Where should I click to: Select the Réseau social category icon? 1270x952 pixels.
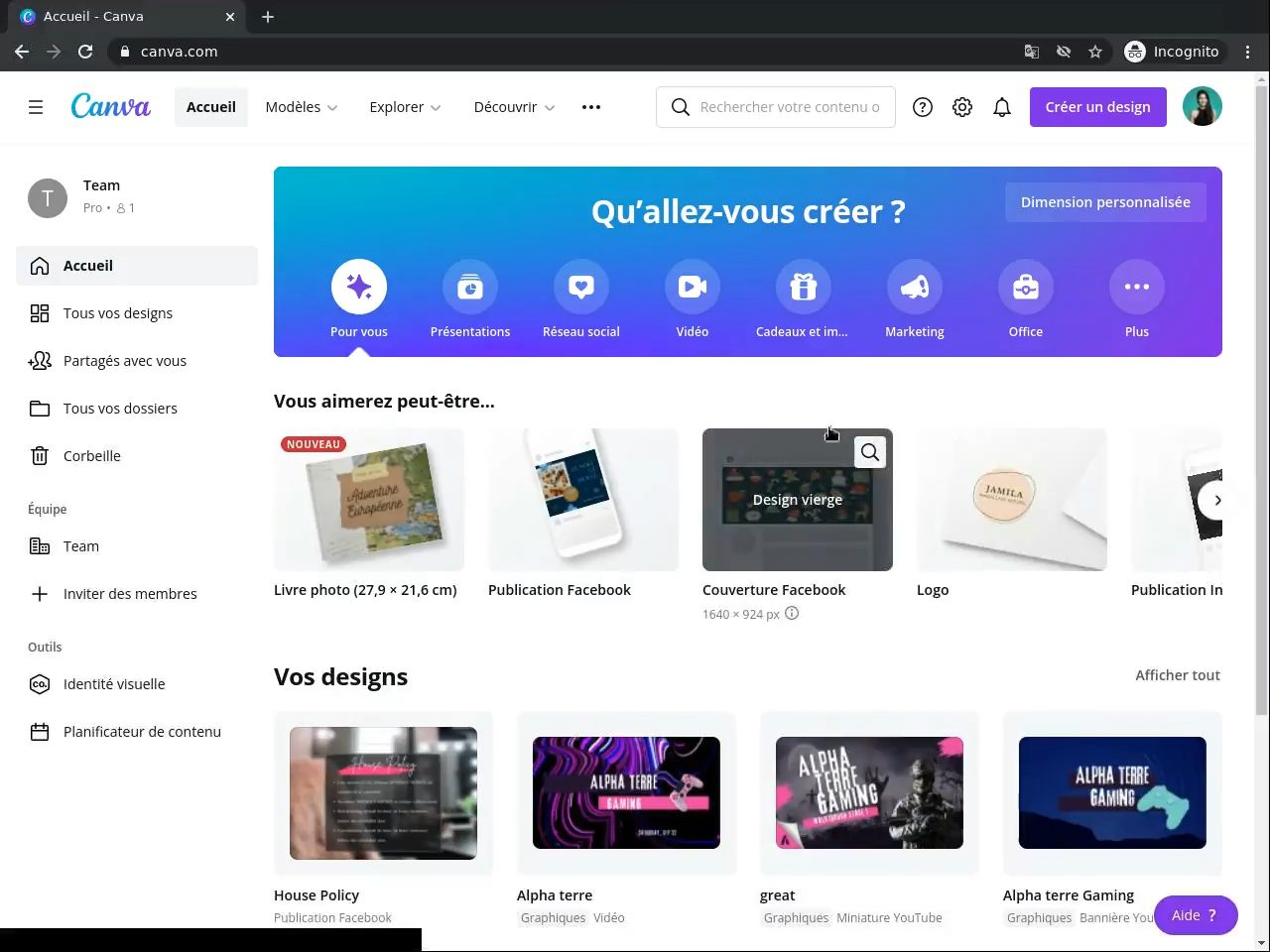[581, 287]
